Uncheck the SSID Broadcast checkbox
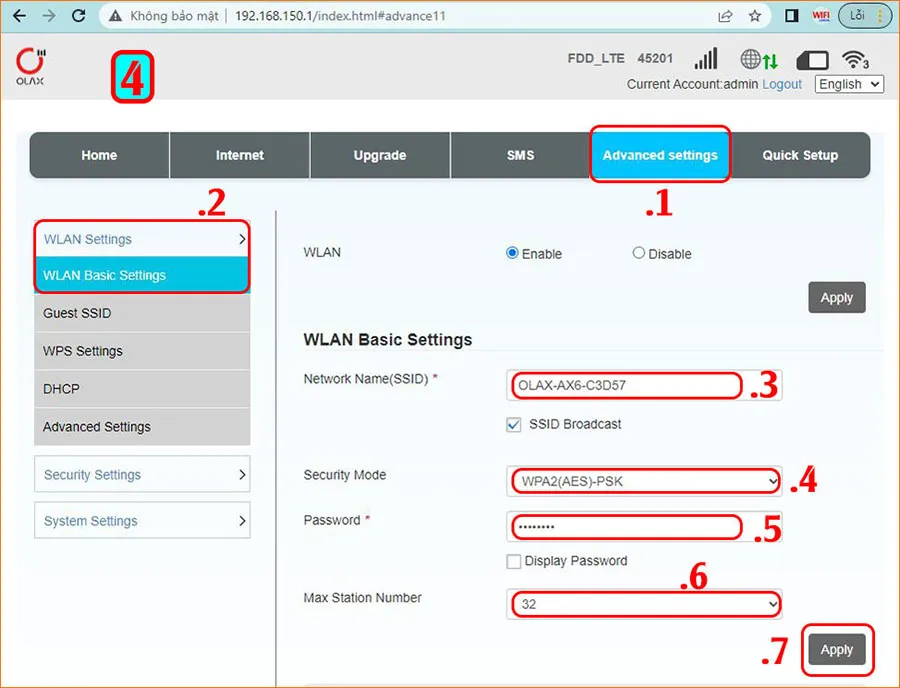Screen dimensions: 900x688 click(514, 424)
